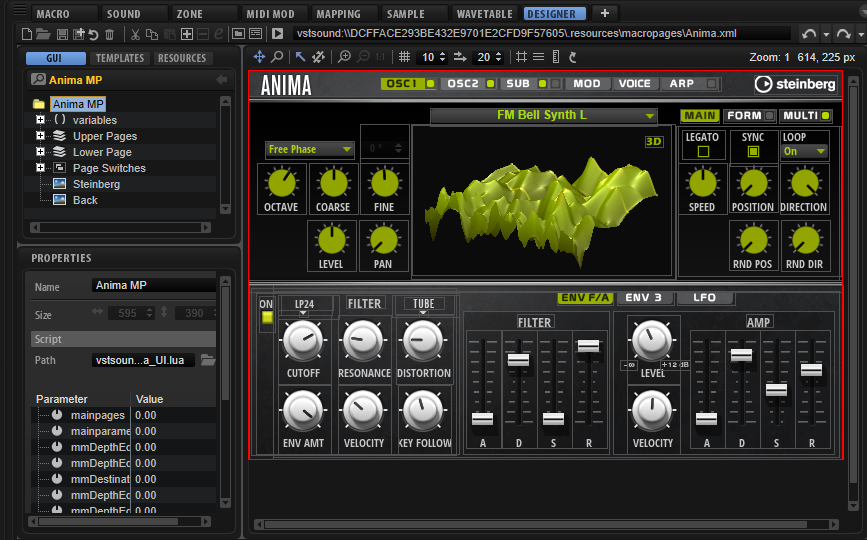Click the horizontal lines icon
The width and height of the screenshot is (867, 540).
(x=538, y=56)
